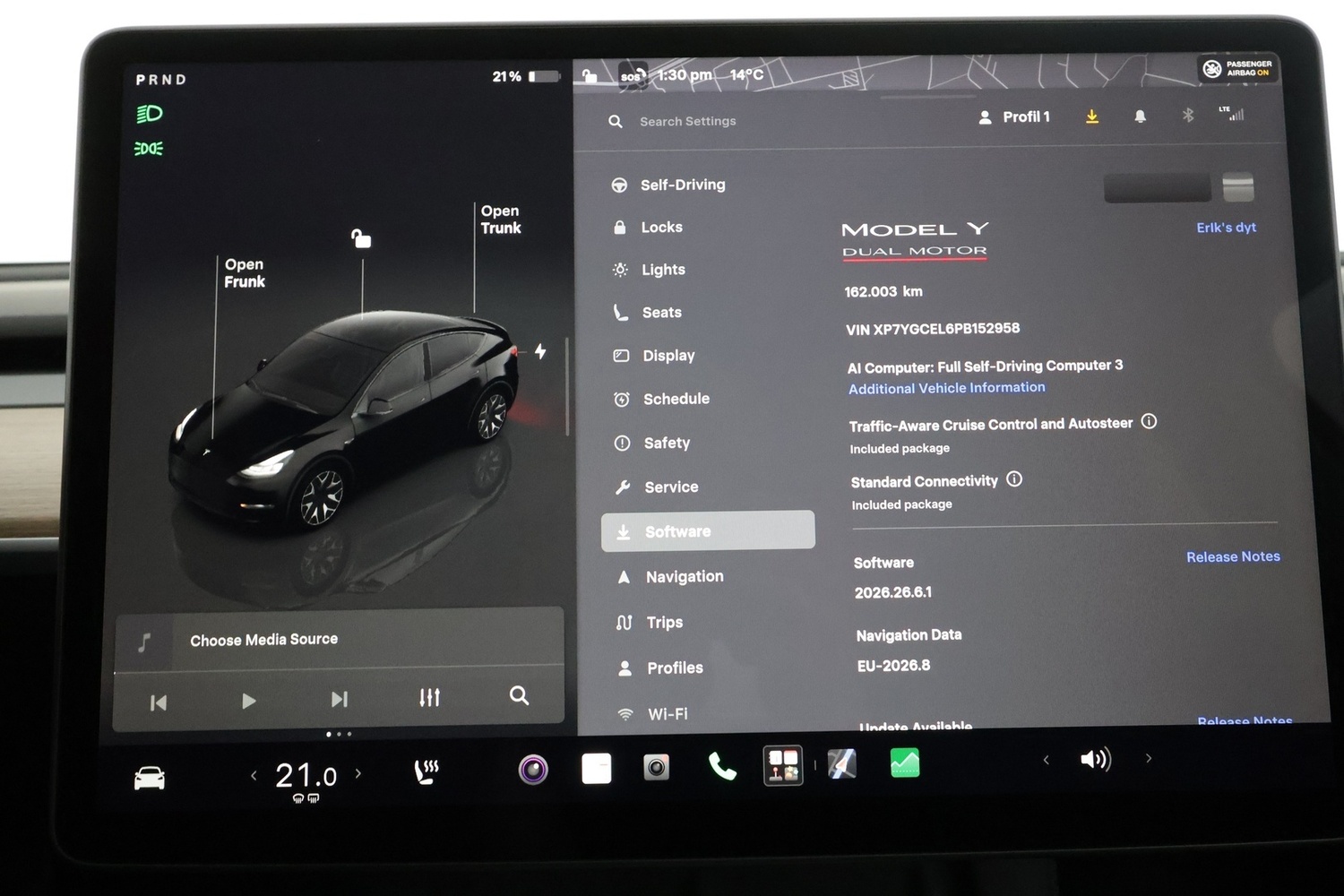Skip to next track
1344x896 pixels.
click(x=340, y=699)
